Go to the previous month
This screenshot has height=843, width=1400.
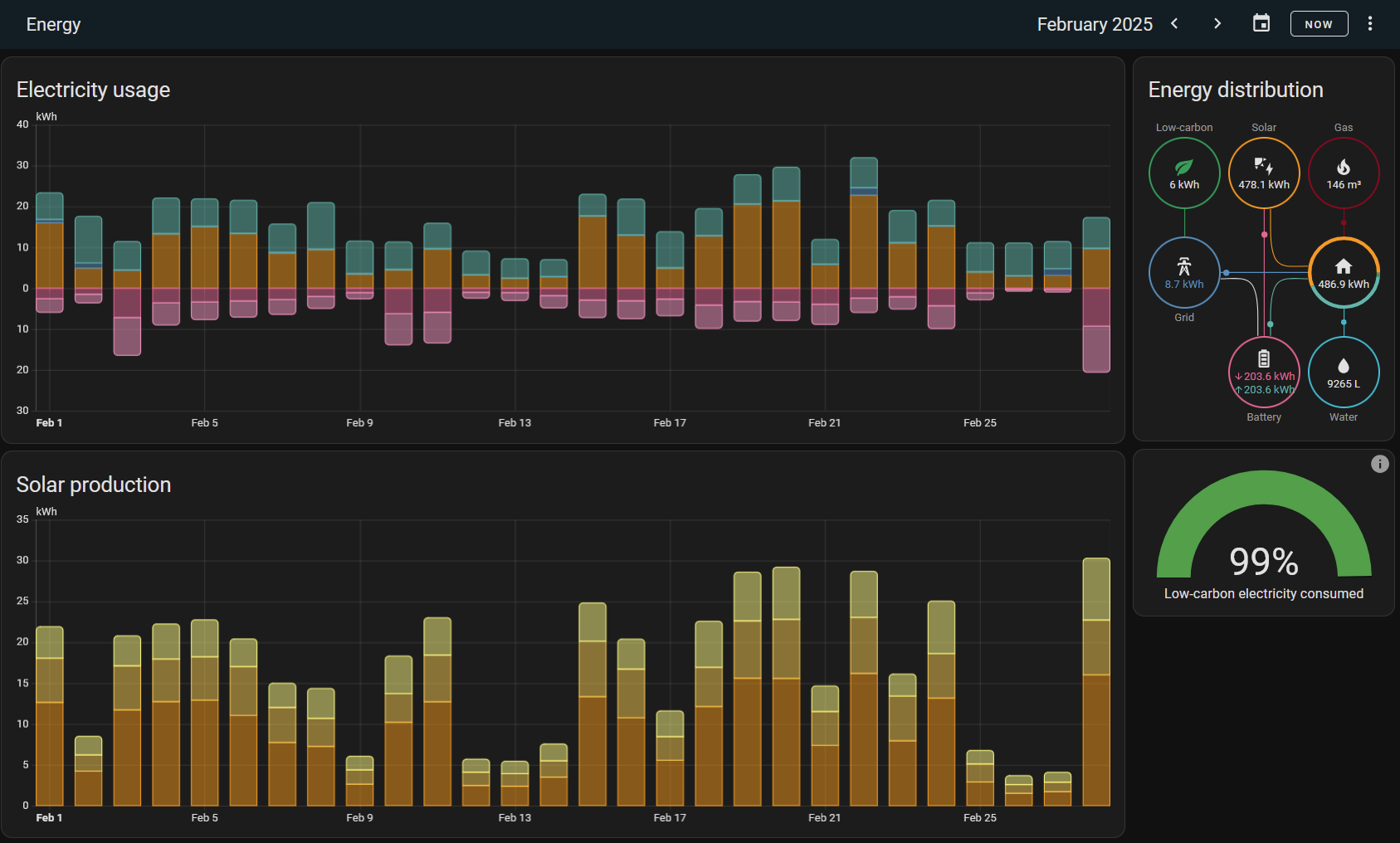pyautogui.click(x=1174, y=23)
